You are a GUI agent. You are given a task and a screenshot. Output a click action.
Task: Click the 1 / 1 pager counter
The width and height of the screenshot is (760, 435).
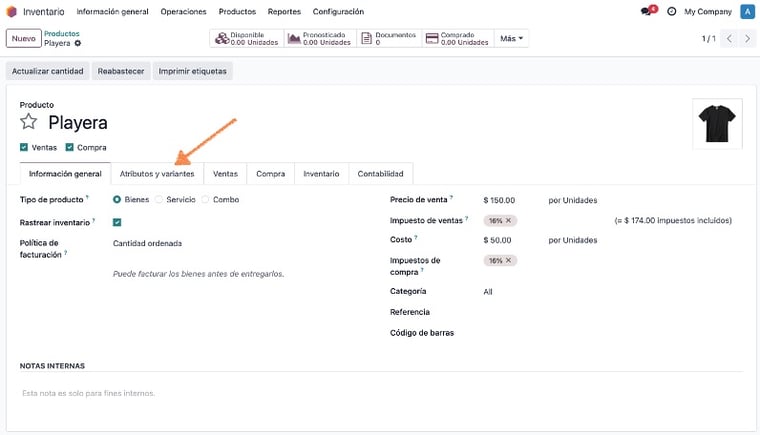708,38
